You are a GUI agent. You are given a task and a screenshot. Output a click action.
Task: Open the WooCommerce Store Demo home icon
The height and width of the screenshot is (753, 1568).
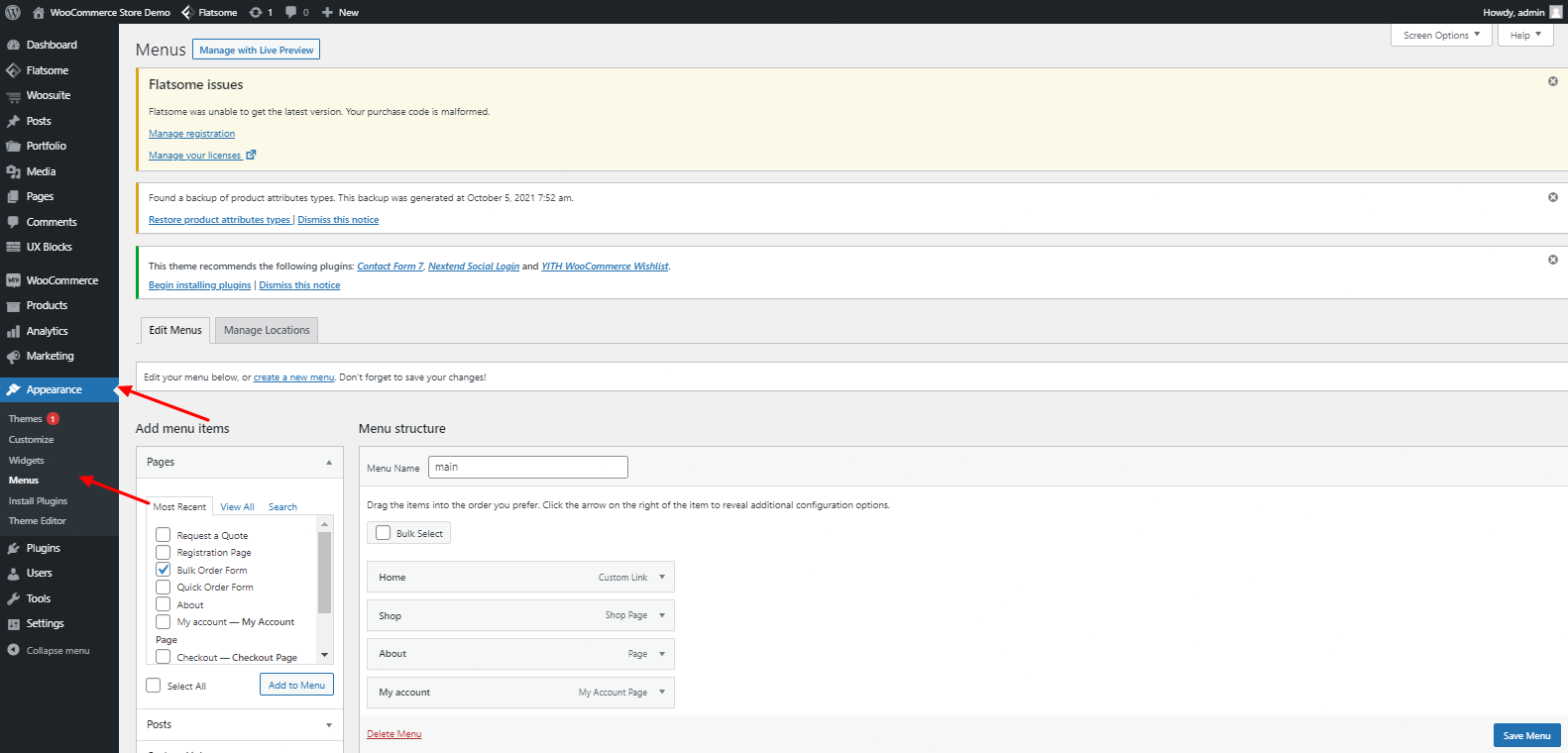point(38,13)
